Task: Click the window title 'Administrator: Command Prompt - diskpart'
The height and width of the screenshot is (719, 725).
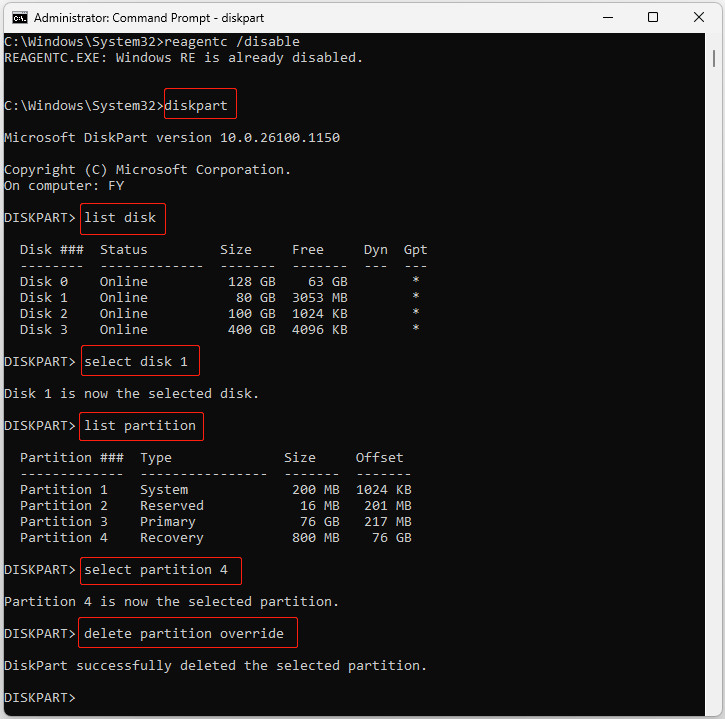Action: [149, 18]
